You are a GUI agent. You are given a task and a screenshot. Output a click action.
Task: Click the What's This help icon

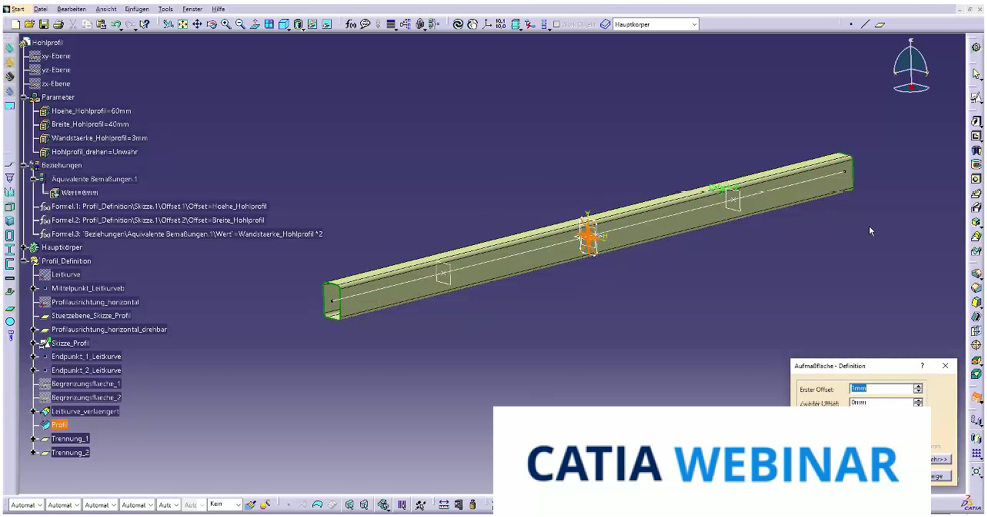pyautogui.click(x=145, y=25)
